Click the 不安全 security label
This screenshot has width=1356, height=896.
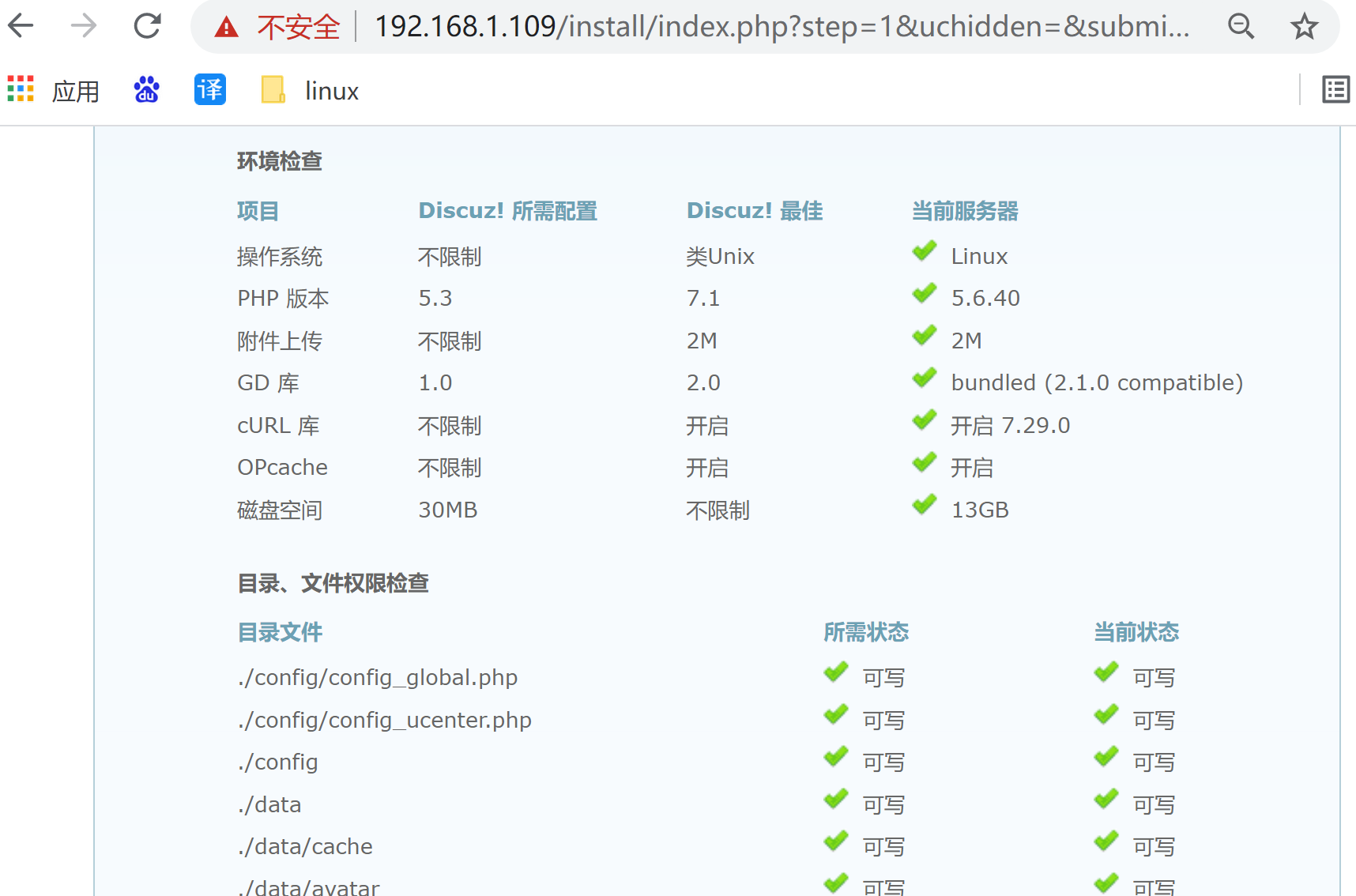299,28
